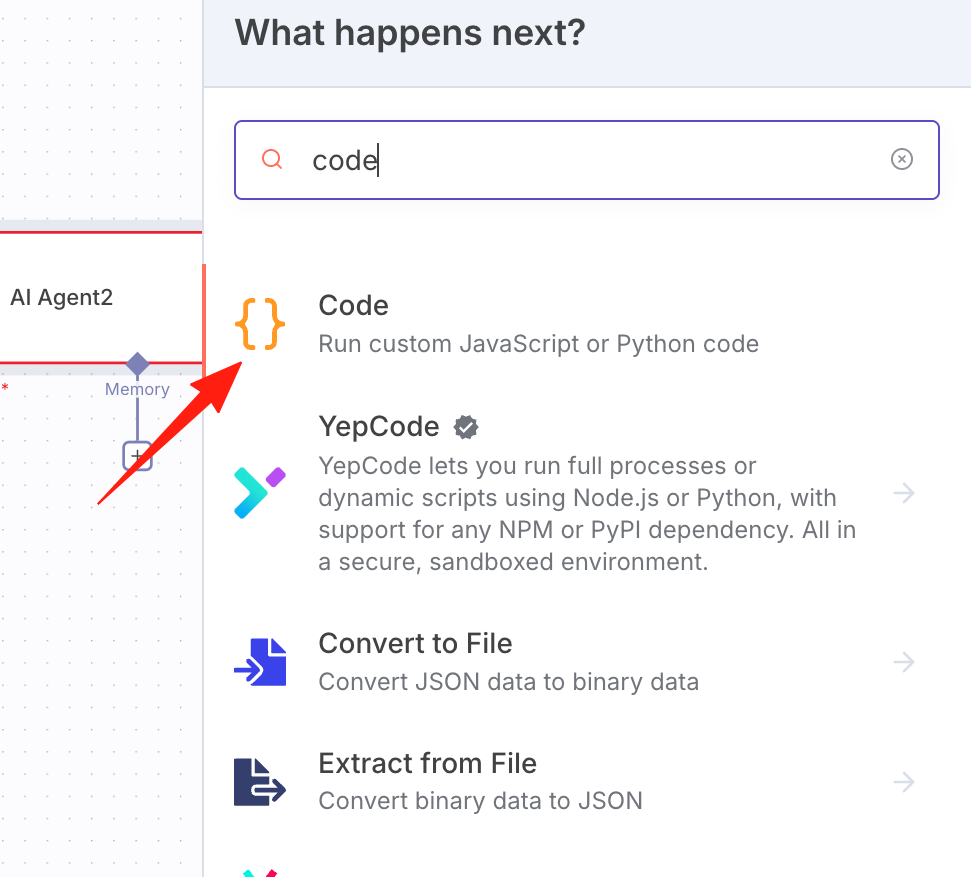
Task: Click the Convert to File icon
Action: [260, 662]
